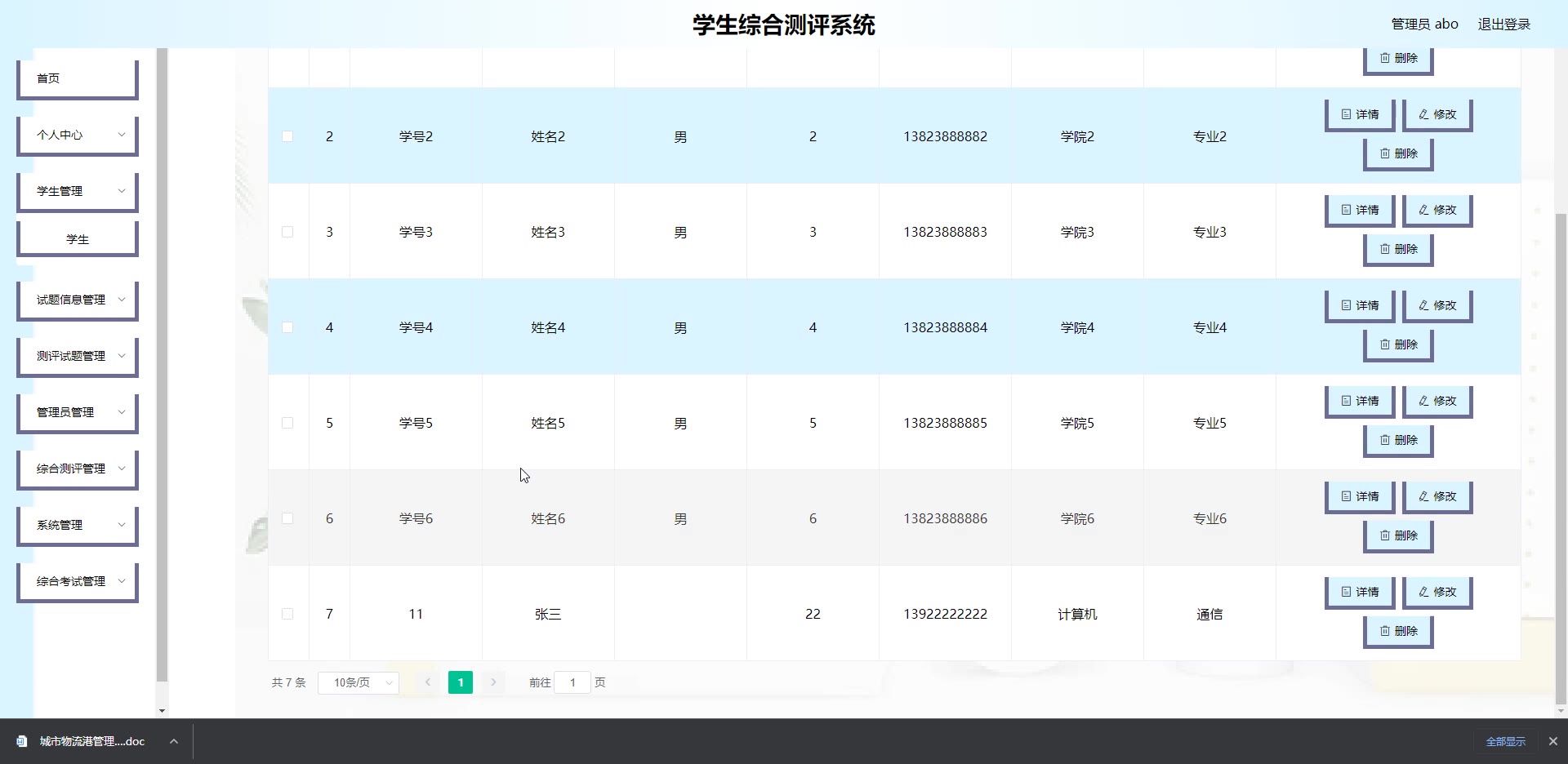Edit the 张三 student record
1568x764 pixels.
tap(1437, 593)
